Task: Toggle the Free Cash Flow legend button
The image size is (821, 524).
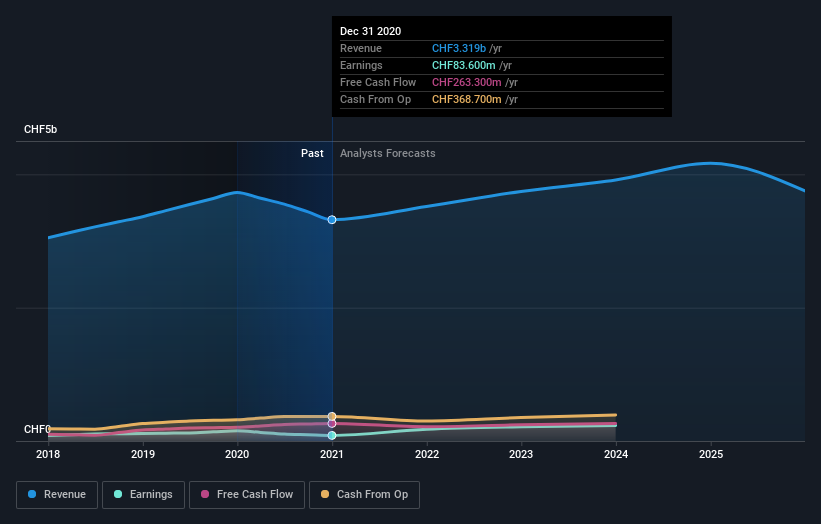Action: (247, 495)
